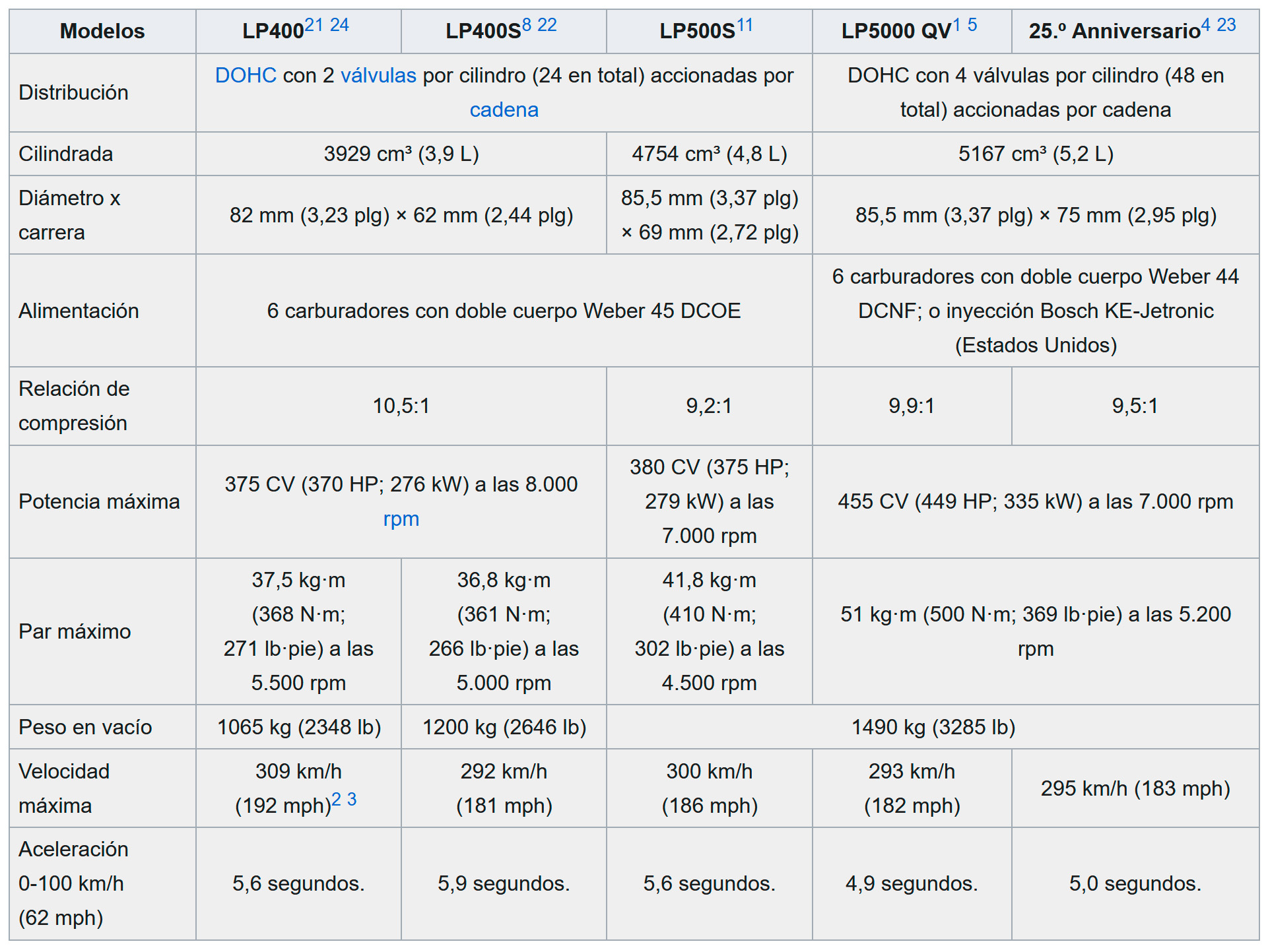Open footnote 5 after LP5000 QV

[x=972, y=25]
